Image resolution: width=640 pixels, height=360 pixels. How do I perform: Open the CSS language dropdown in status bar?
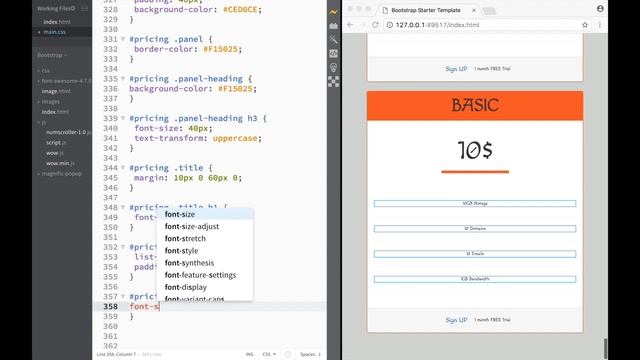click(269, 354)
